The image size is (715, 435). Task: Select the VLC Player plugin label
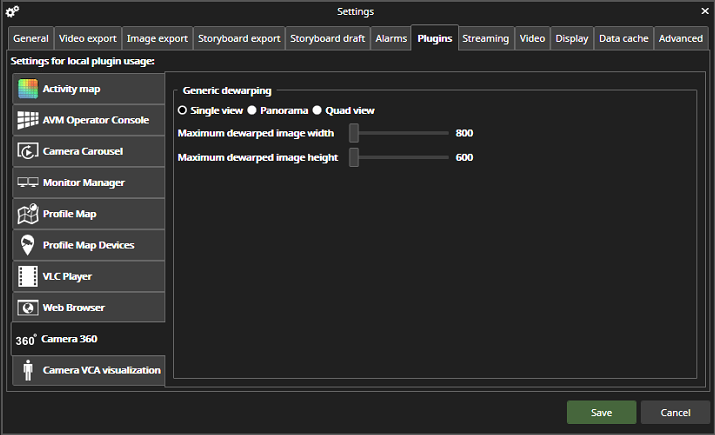tap(67, 276)
